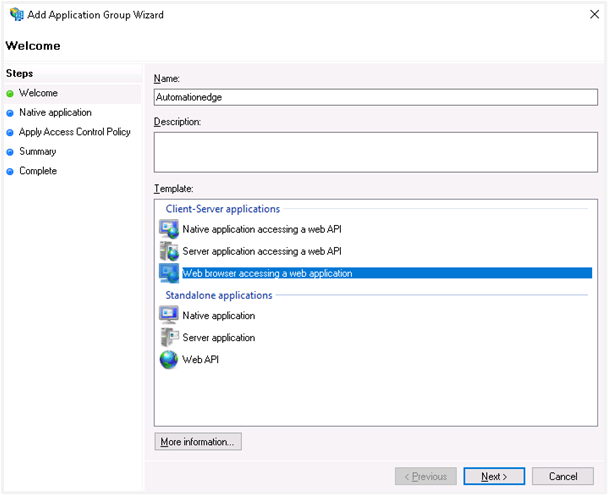
Task: Choose Web browser accessing a web application template
Action: coord(267,273)
